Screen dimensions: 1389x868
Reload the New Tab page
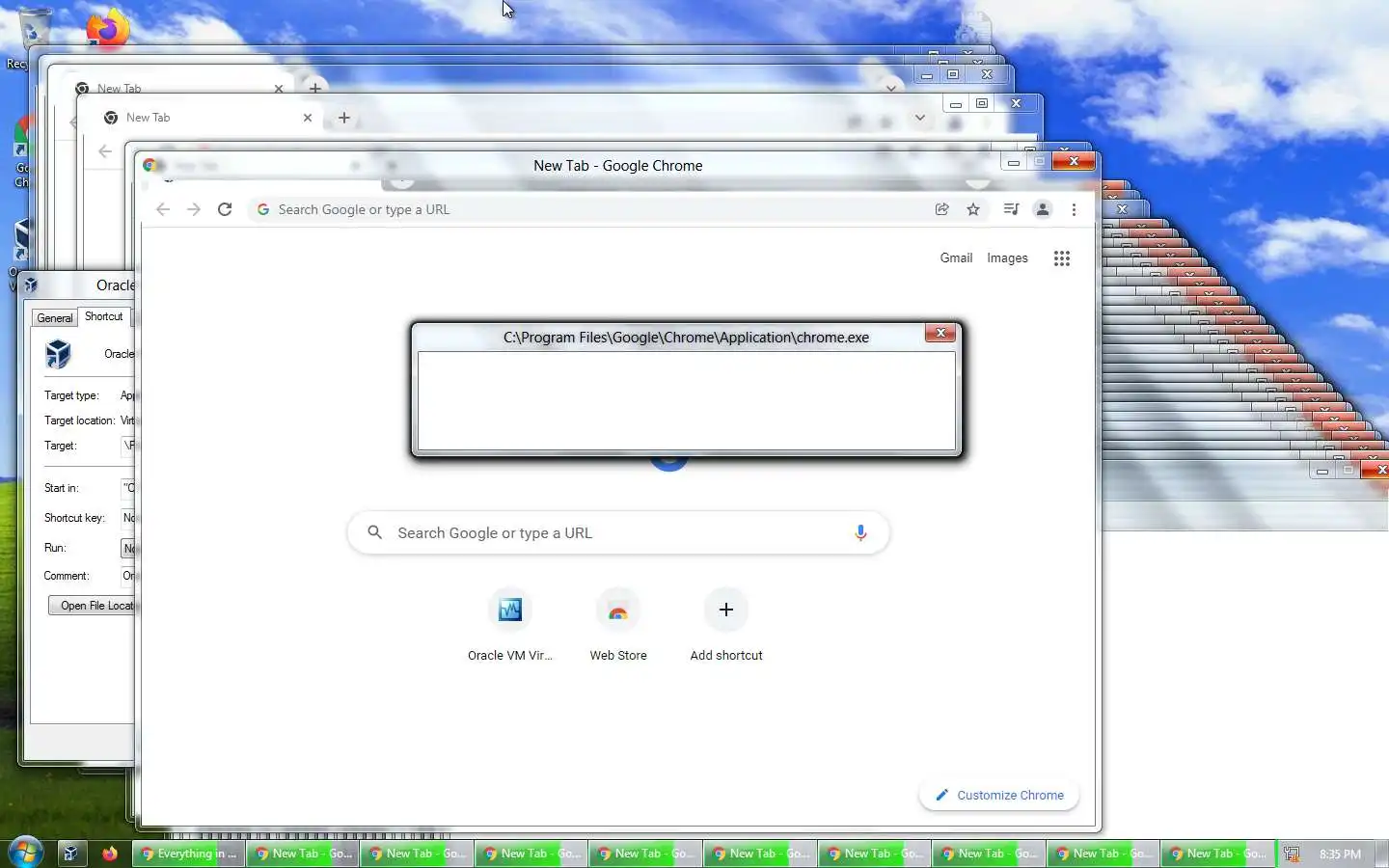(225, 209)
